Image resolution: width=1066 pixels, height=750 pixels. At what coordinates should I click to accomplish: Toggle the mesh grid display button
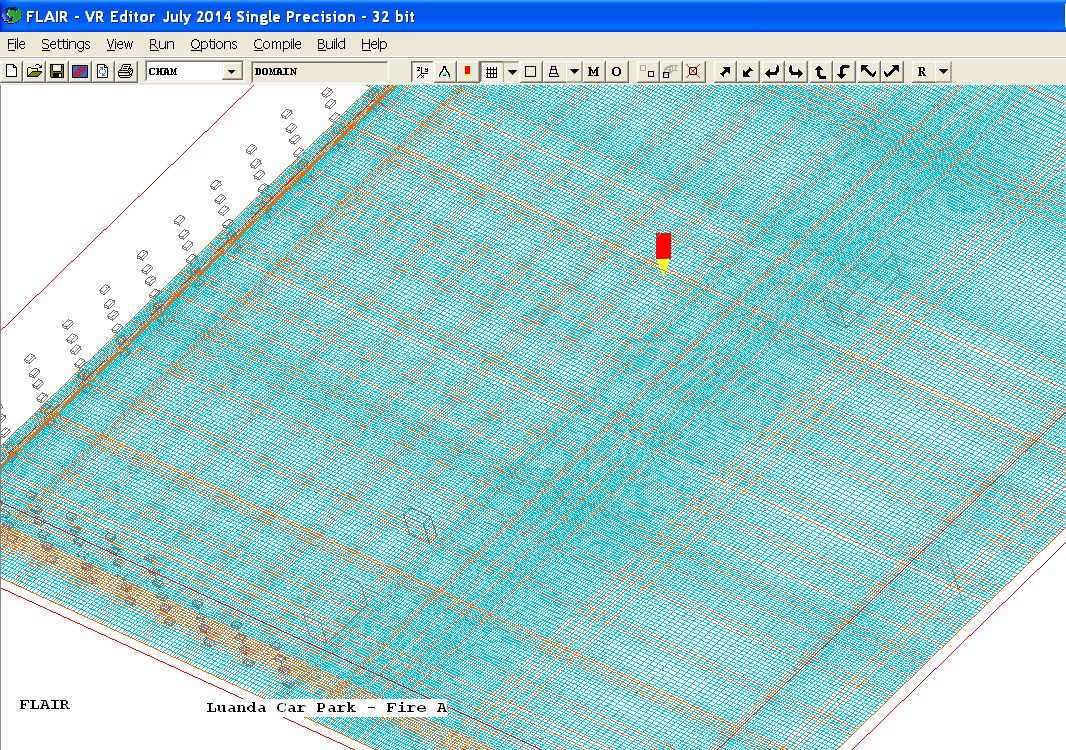[491, 72]
